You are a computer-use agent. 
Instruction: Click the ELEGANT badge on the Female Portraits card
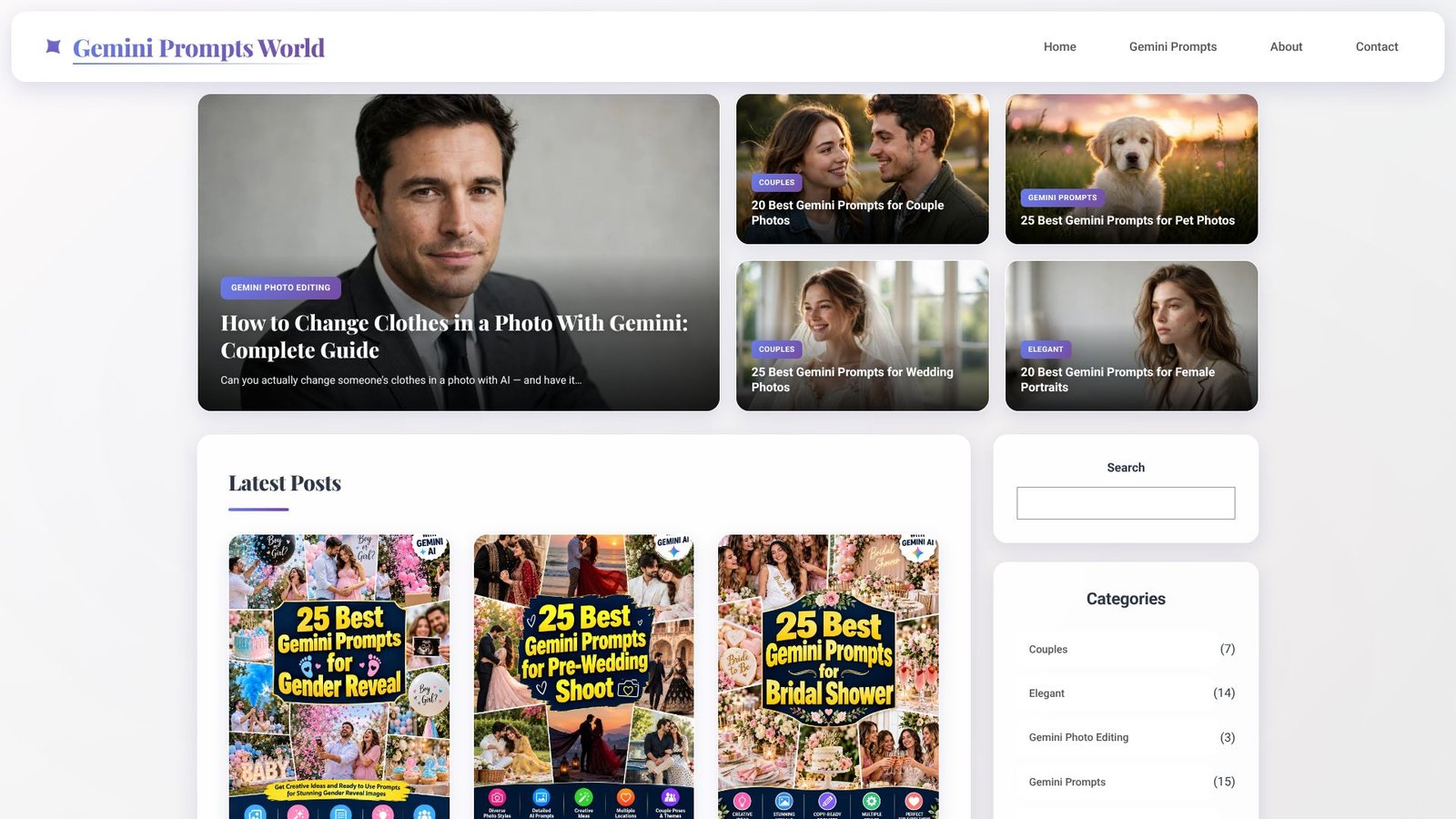(1046, 349)
